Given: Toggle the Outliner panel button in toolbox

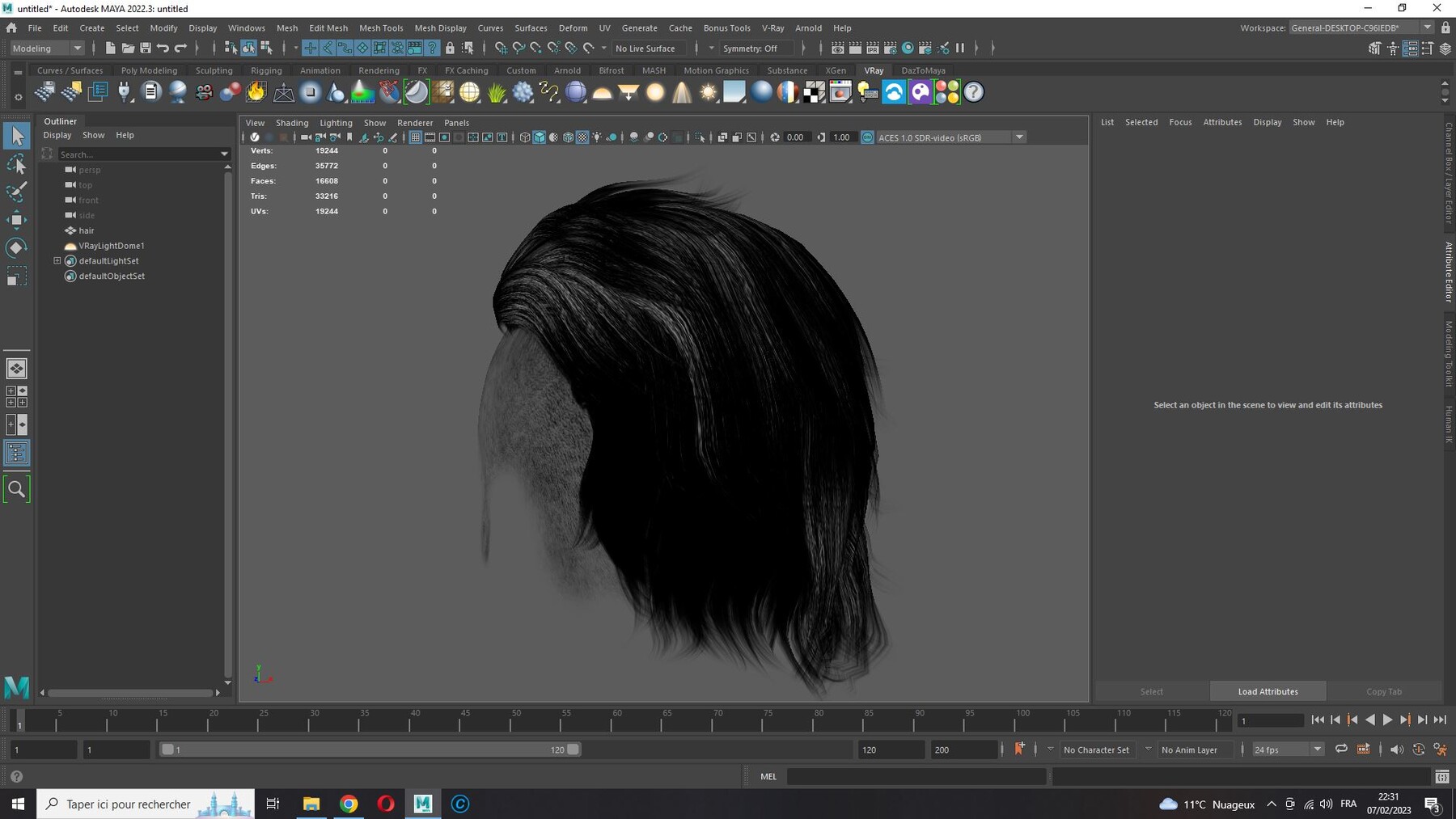Looking at the screenshot, I should (16, 453).
